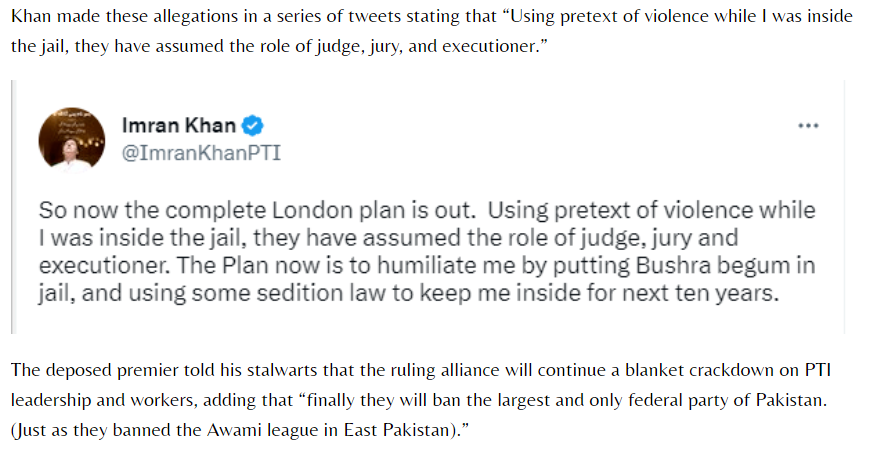
Task: Click the blue verified badge beside Imran Khan
Action: coord(255,125)
